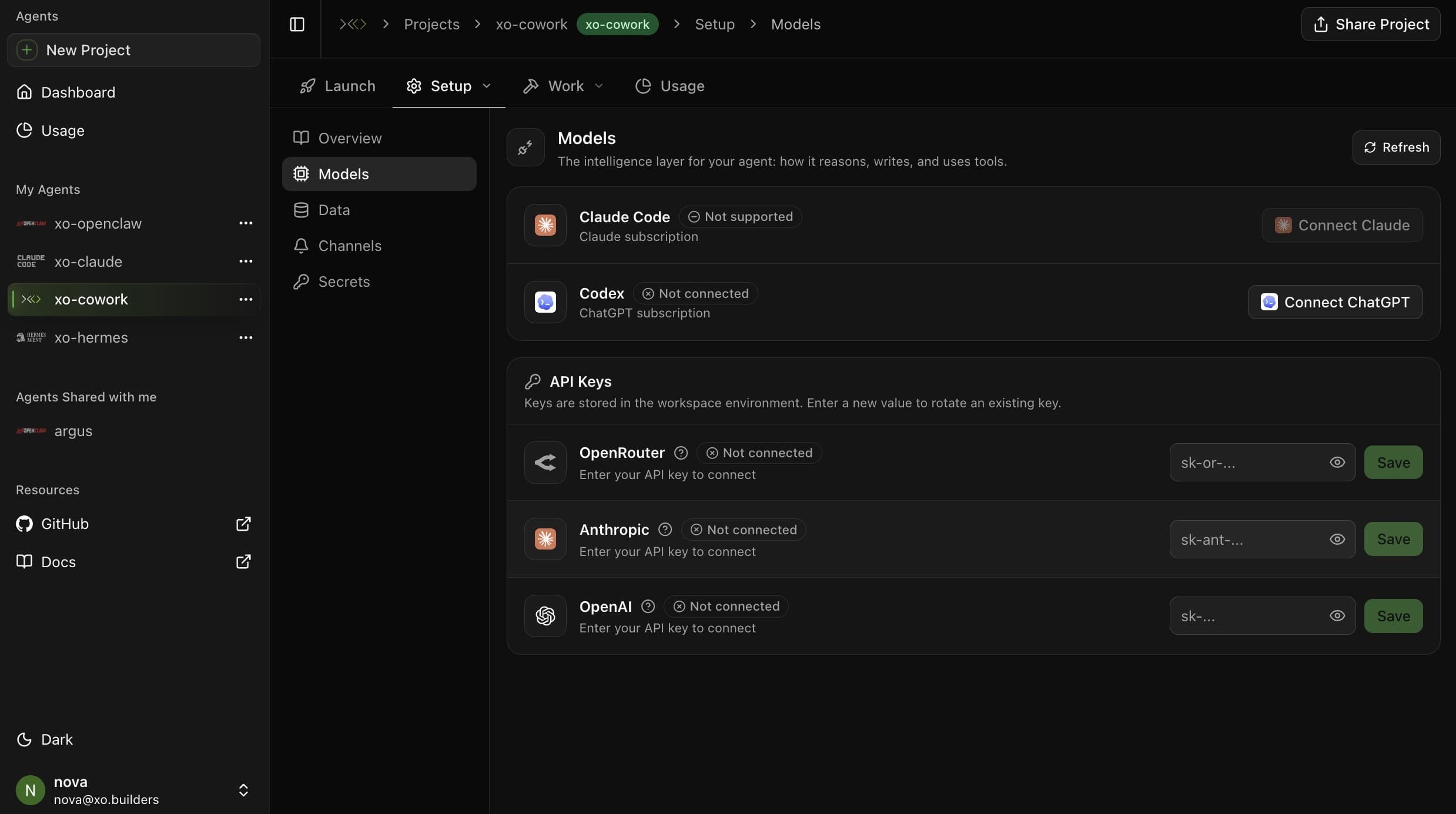1456x814 pixels.
Task: Toggle the Dark theme switch
Action: (x=45, y=739)
